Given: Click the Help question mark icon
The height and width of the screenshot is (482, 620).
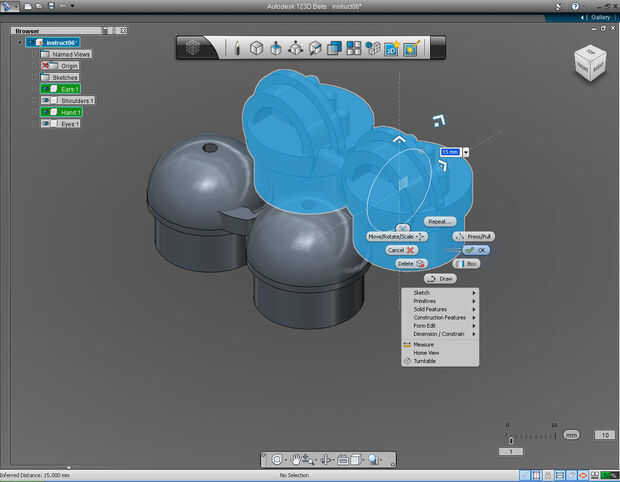Looking at the screenshot, I should tap(575, 6).
